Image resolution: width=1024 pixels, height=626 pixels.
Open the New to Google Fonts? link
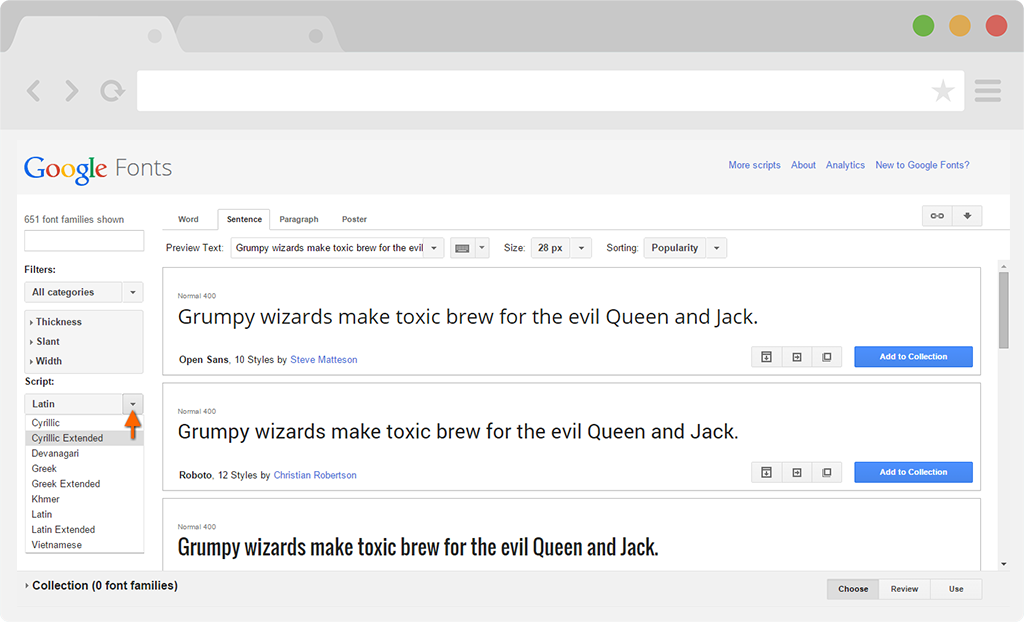(922, 165)
